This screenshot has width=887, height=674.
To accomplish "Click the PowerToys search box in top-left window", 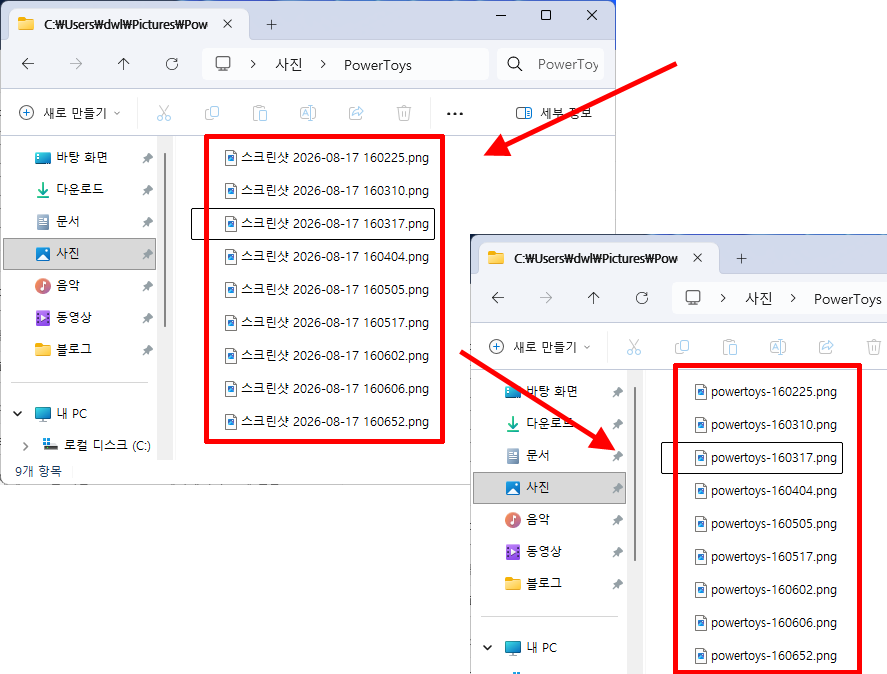I will coord(551,64).
